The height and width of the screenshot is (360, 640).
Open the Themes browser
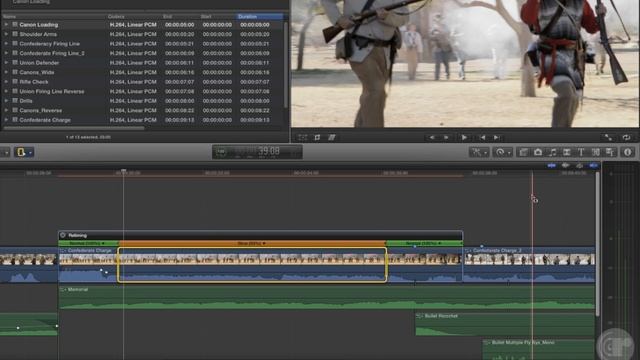coord(610,152)
